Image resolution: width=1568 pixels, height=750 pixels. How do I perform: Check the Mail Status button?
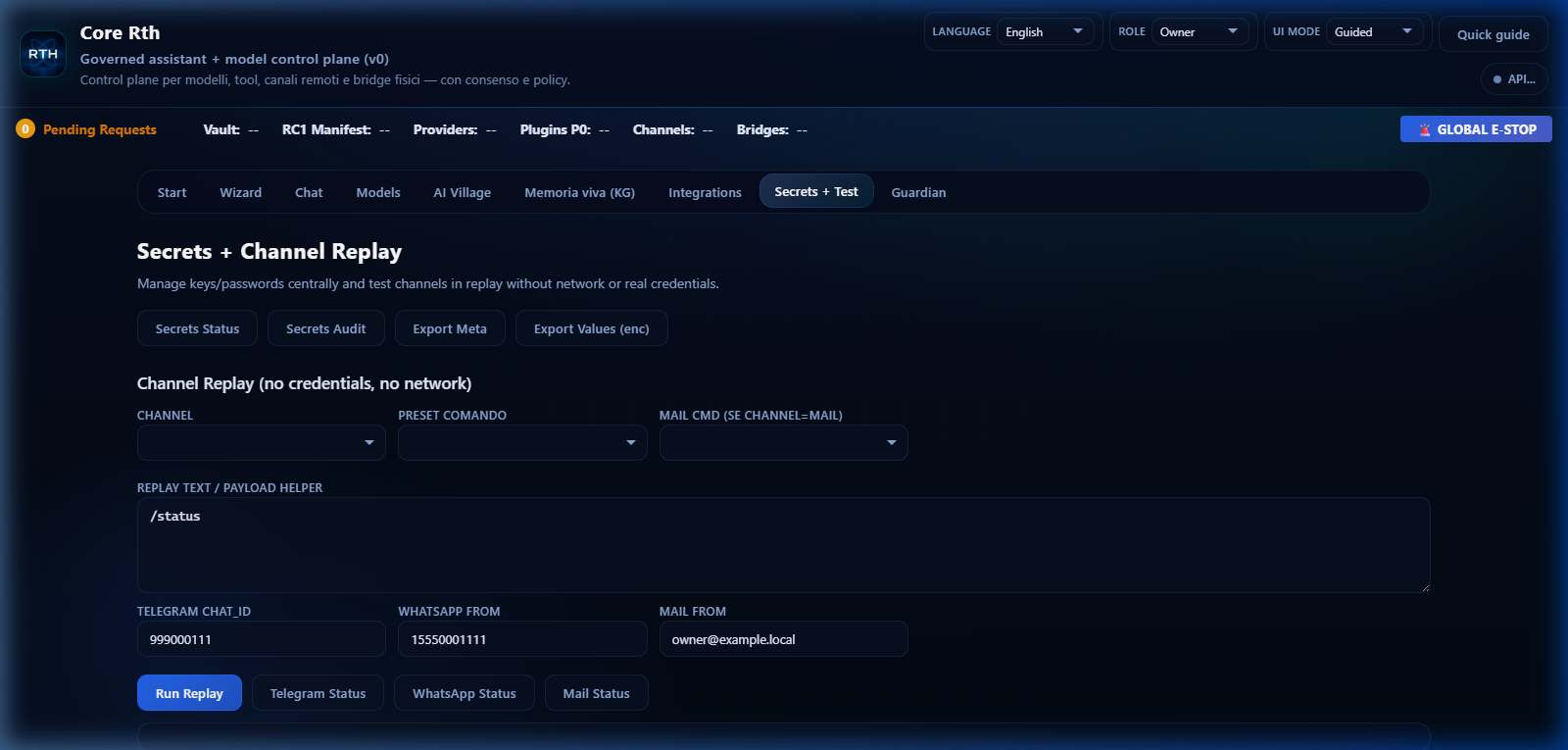tap(596, 693)
